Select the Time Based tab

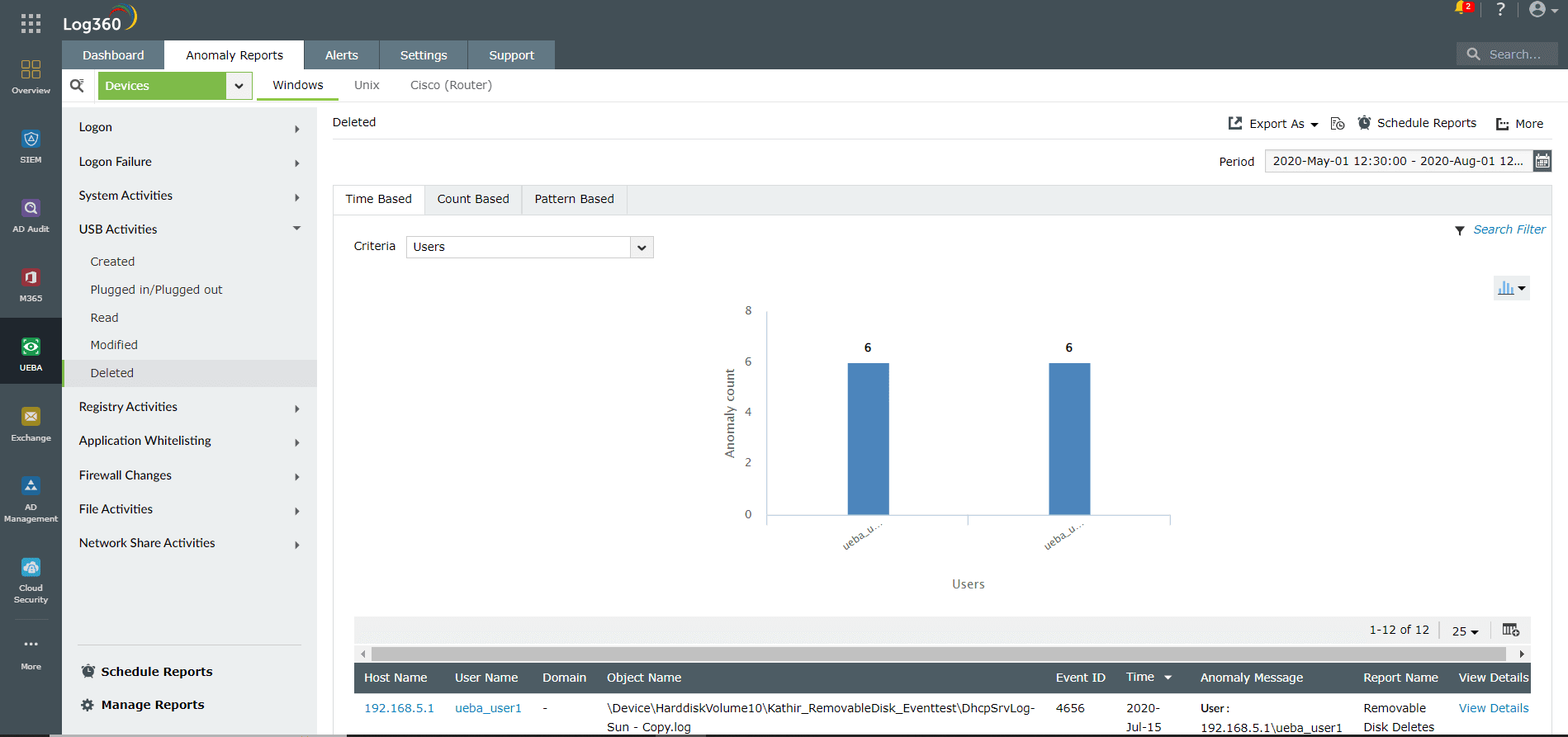(x=379, y=199)
